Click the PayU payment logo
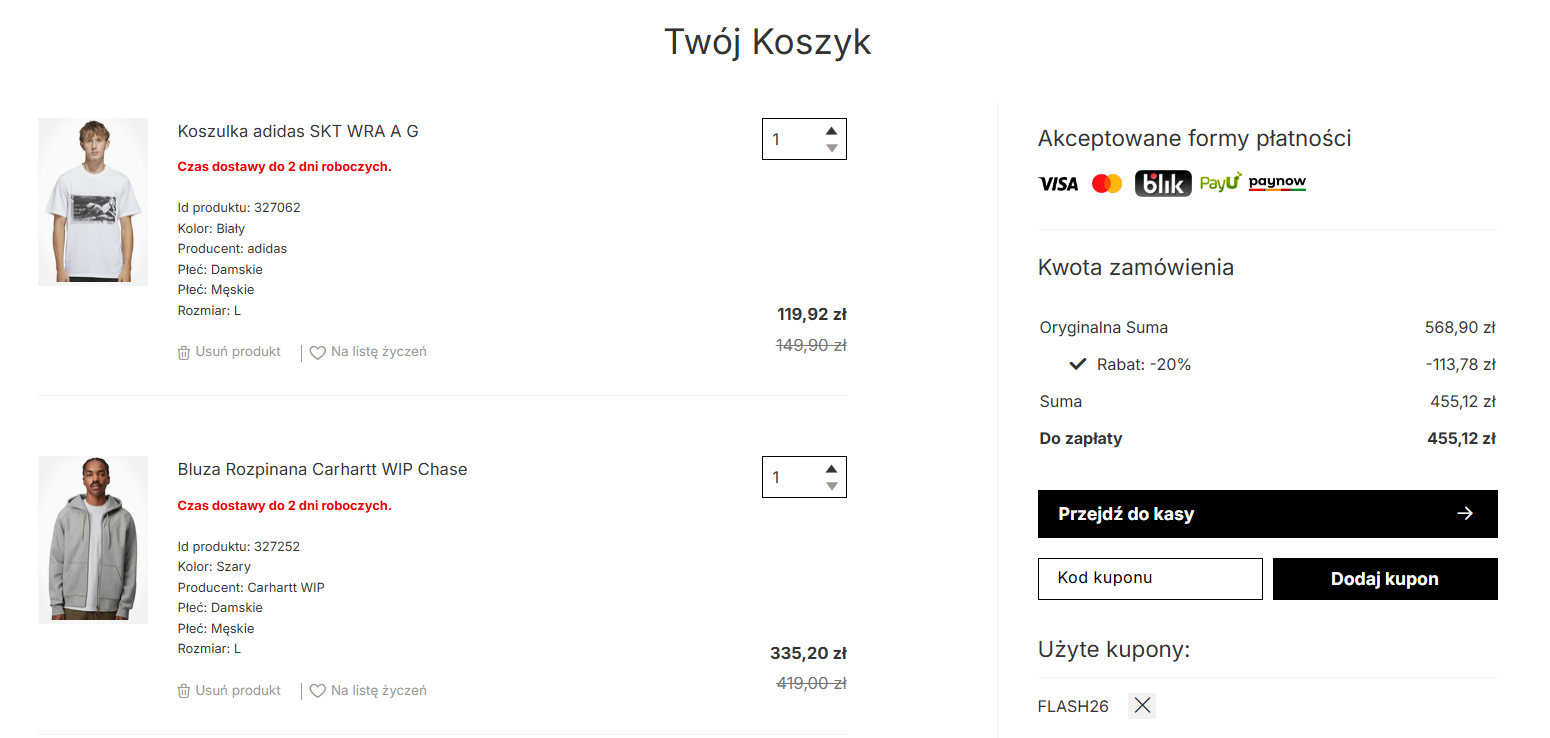Image resolution: width=1550 pixels, height=738 pixels. (1220, 182)
